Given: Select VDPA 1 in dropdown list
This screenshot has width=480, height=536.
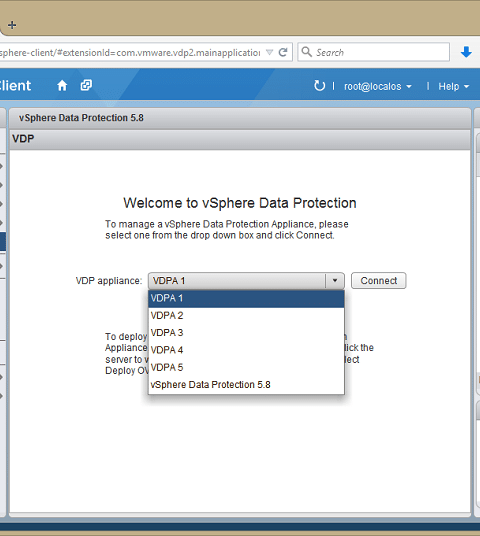Looking at the screenshot, I should click(246, 298).
